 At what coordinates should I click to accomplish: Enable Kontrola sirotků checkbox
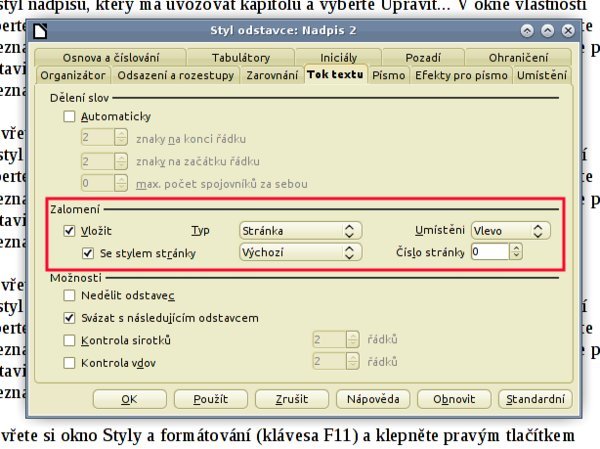pyautogui.click(x=69, y=340)
